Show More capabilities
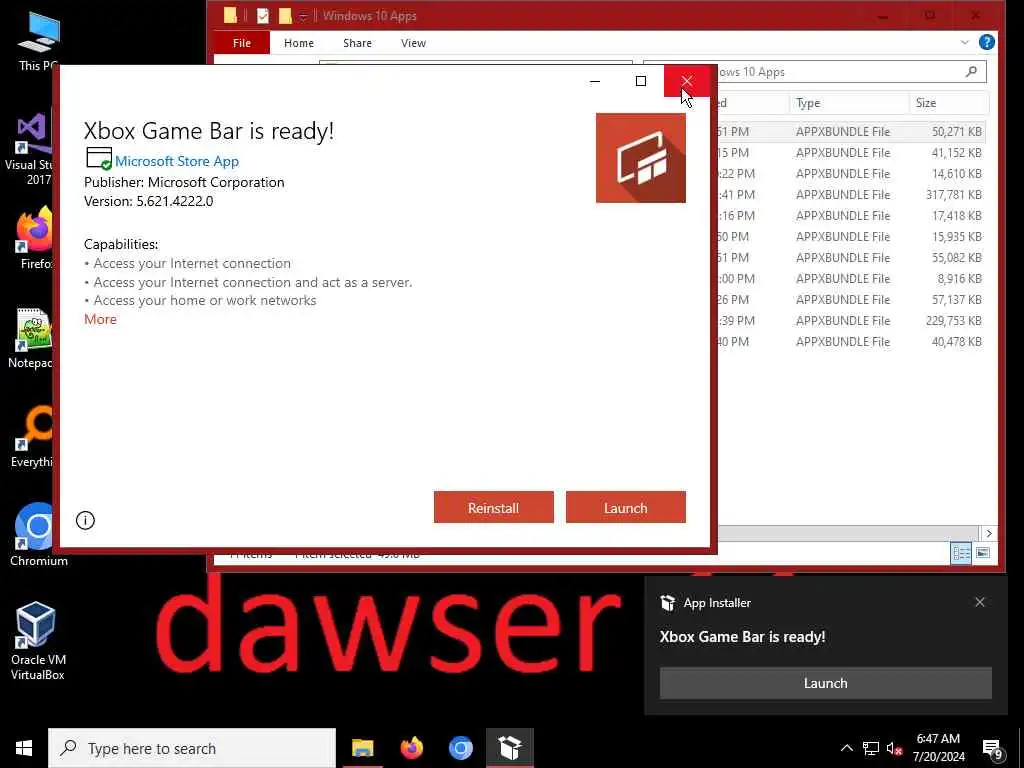The image size is (1024, 768). pos(101,319)
